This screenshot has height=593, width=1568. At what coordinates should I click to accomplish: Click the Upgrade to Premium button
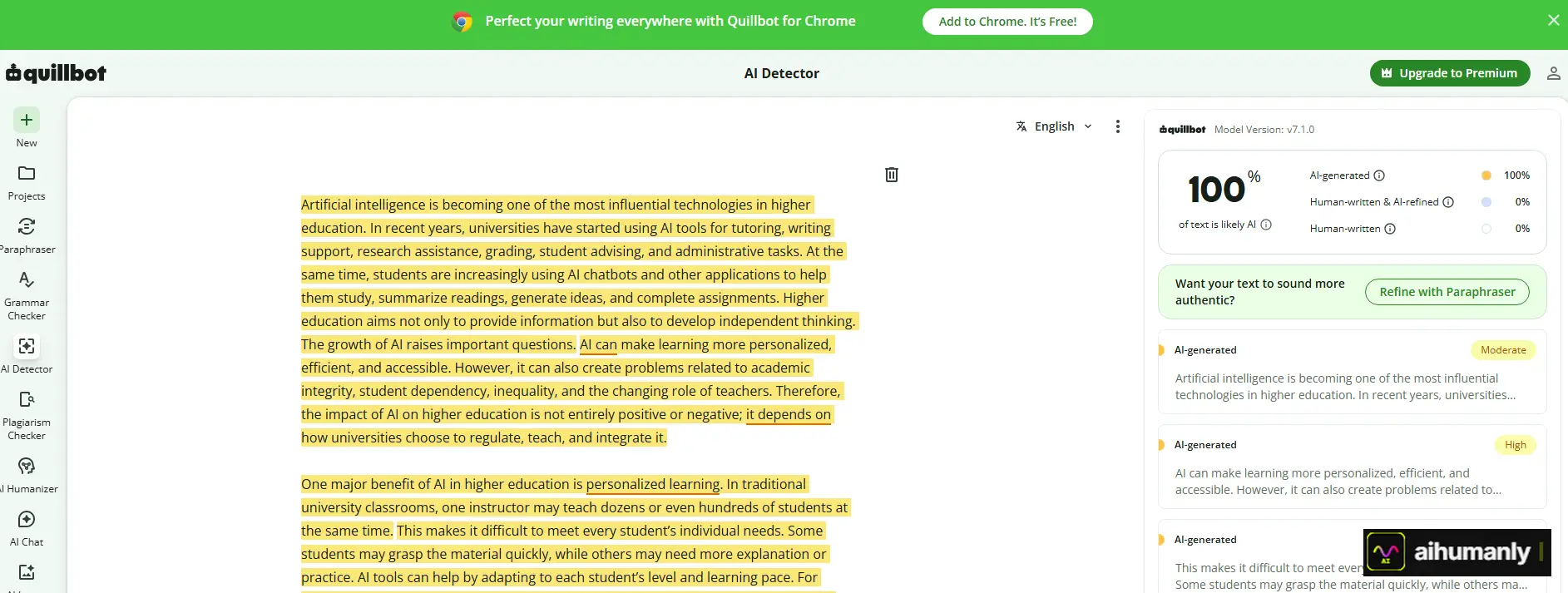tap(1450, 73)
